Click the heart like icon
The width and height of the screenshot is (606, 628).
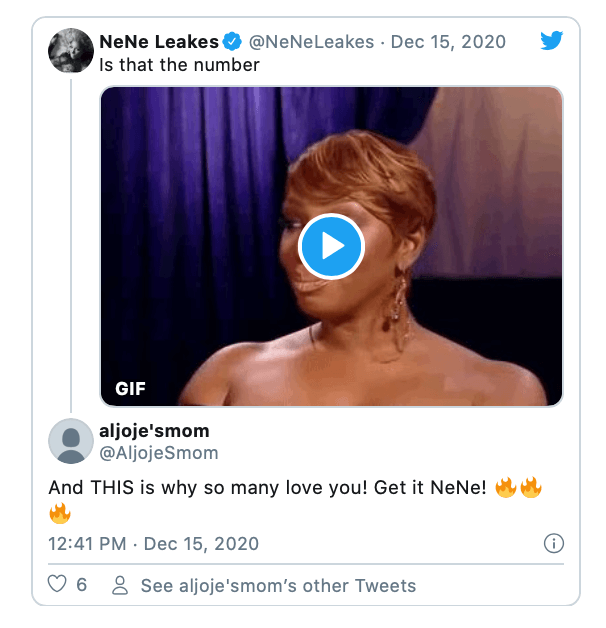pyautogui.click(x=57, y=584)
